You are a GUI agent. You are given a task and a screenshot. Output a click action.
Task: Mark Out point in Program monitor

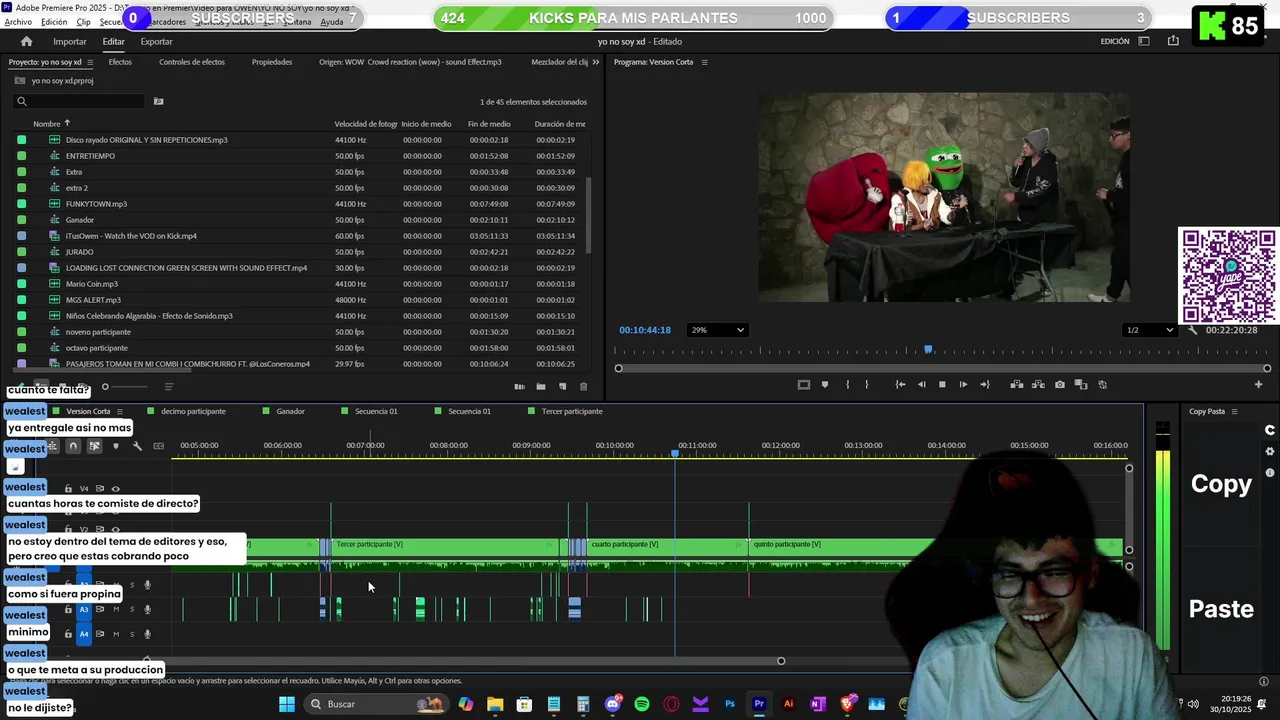coord(866,385)
